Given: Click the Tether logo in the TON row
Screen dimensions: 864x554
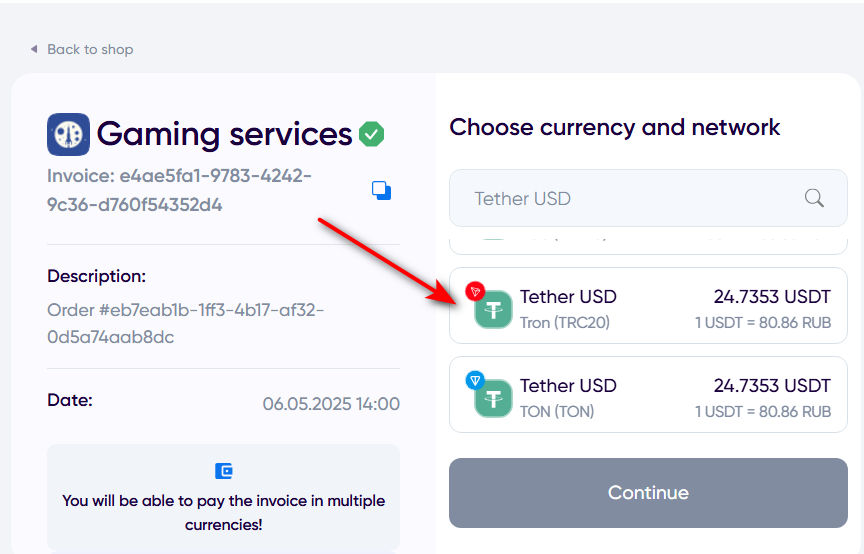Looking at the screenshot, I should pos(493,398).
